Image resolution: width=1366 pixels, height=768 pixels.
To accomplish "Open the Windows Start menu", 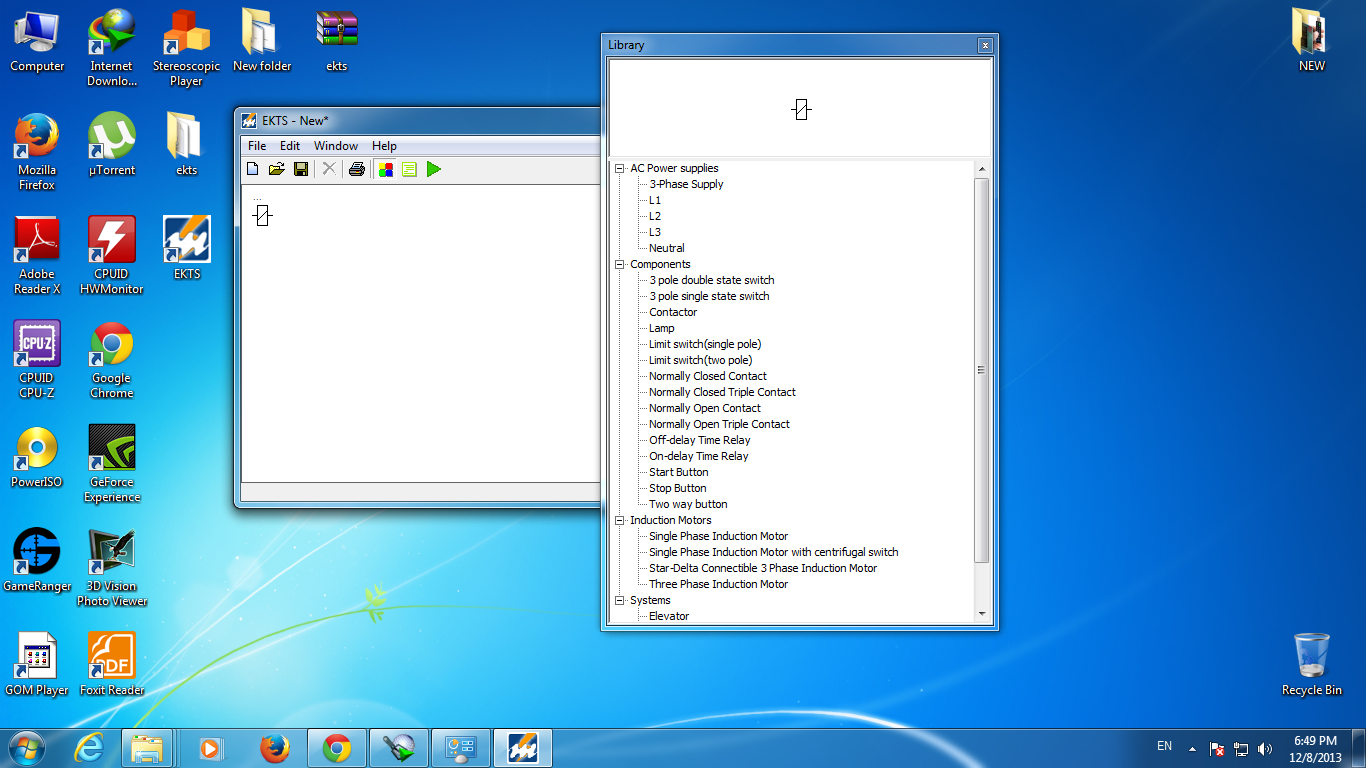I will tap(26, 747).
